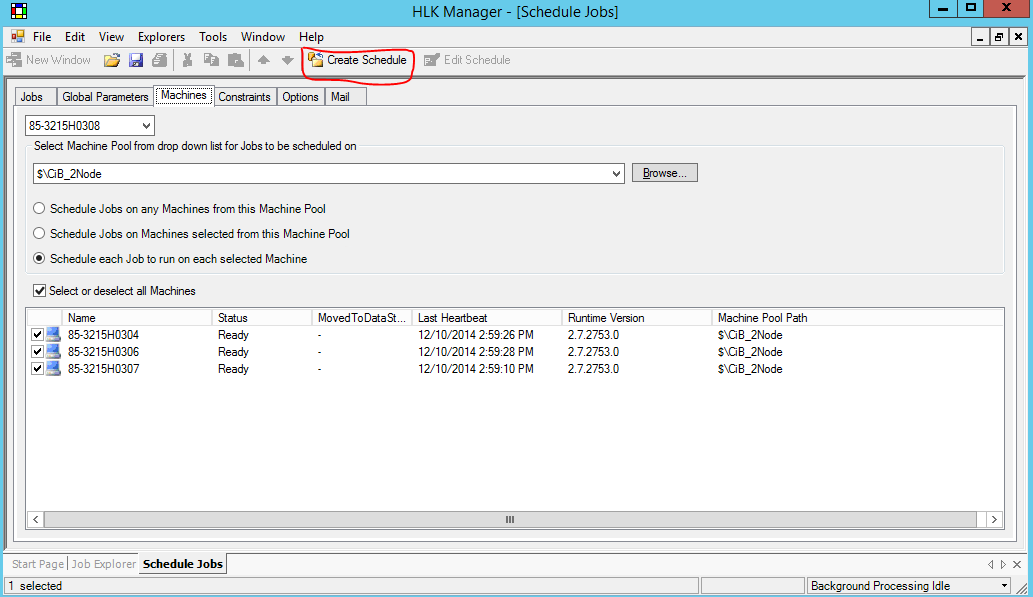Sort by Last Heartbeat column header
Image resolution: width=1033 pixels, height=597 pixels.
pos(487,318)
